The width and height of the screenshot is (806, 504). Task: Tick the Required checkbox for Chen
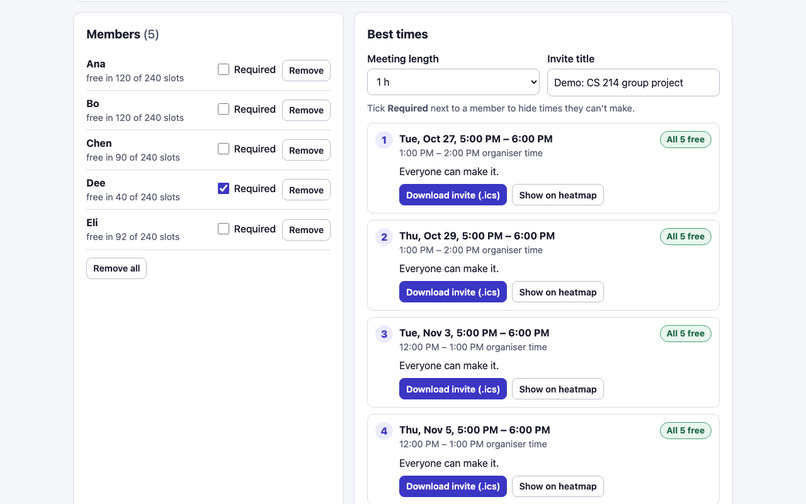point(223,149)
